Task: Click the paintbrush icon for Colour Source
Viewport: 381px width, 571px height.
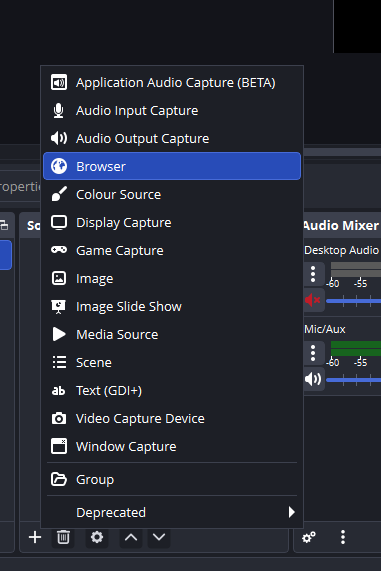Action: tap(59, 194)
